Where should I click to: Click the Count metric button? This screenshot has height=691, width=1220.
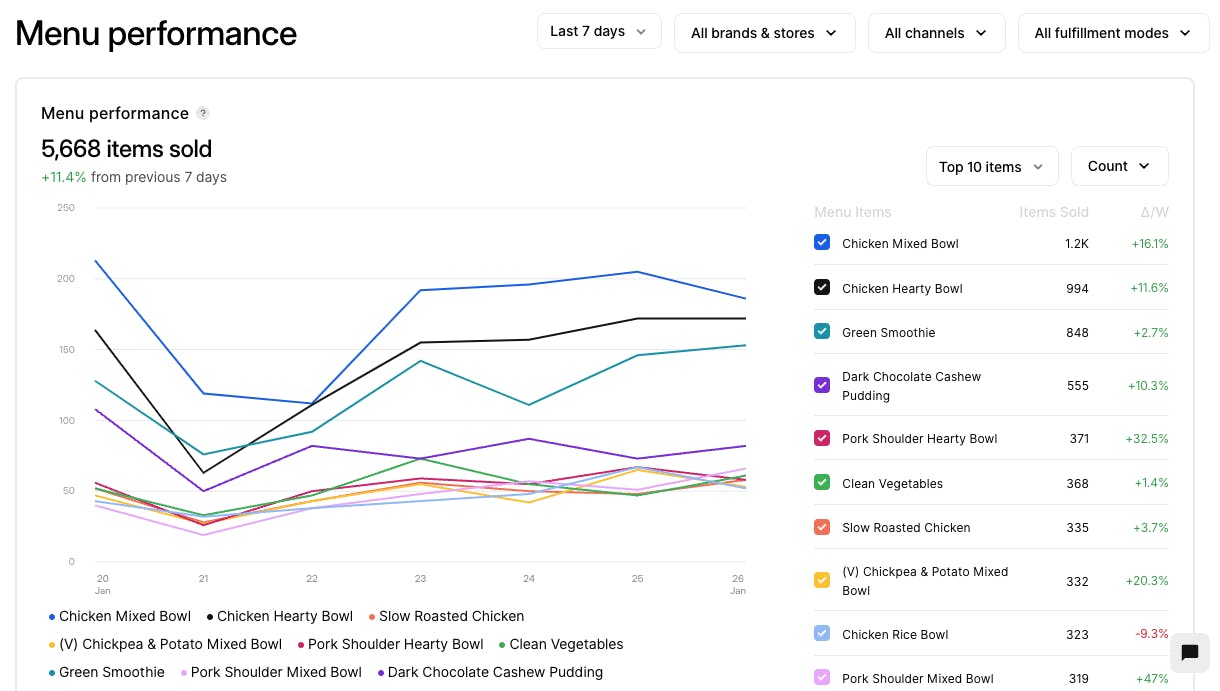[1119, 167]
